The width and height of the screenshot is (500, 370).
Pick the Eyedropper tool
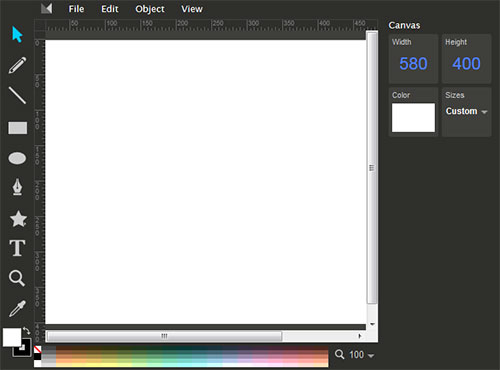point(17,308)
